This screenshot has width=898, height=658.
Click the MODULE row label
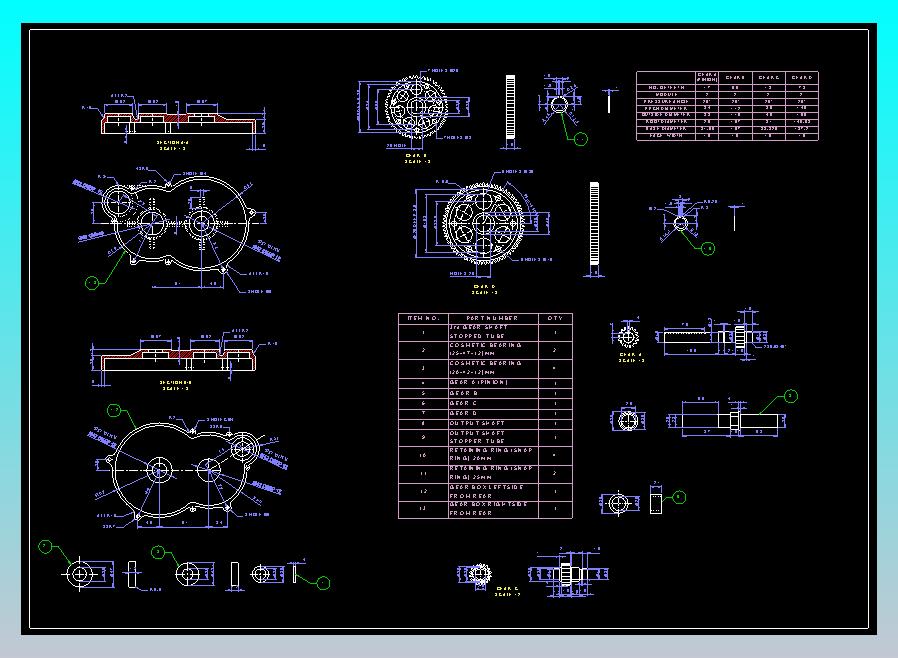click(x=666, y=94)
